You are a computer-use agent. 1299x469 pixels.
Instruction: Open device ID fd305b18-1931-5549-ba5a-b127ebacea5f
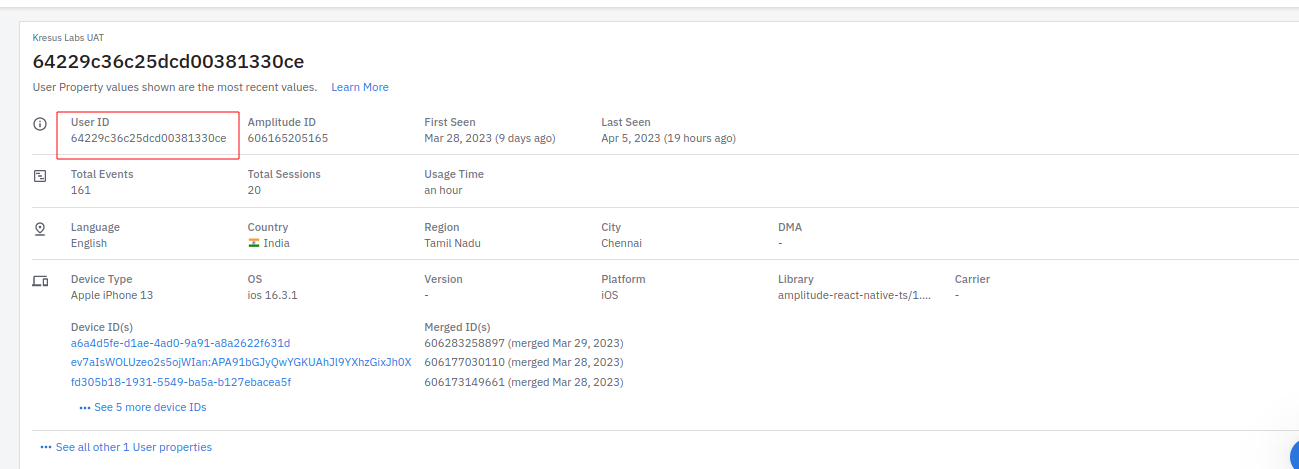tap(180, 382)
